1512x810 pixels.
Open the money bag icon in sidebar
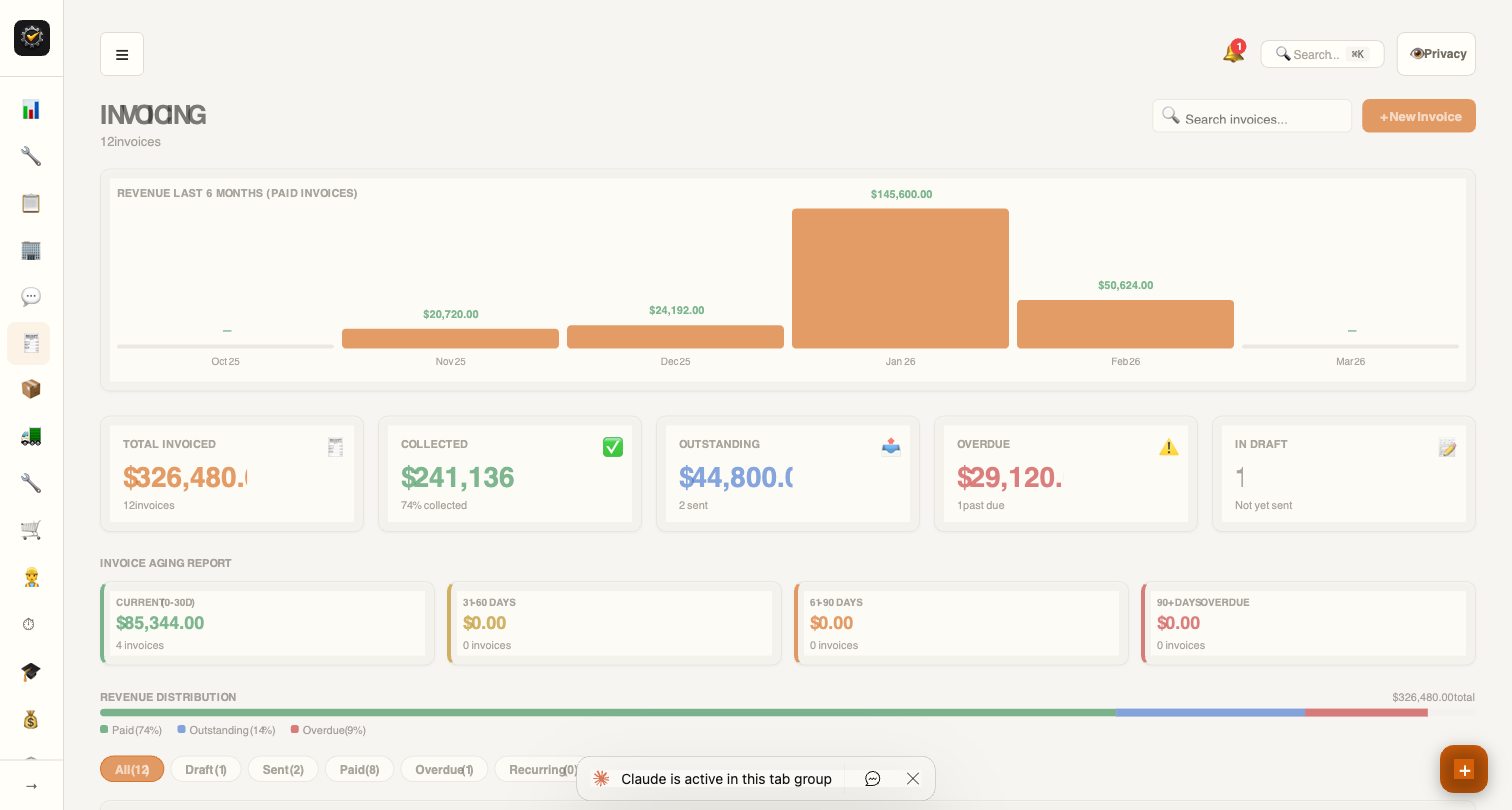[30, 719]
